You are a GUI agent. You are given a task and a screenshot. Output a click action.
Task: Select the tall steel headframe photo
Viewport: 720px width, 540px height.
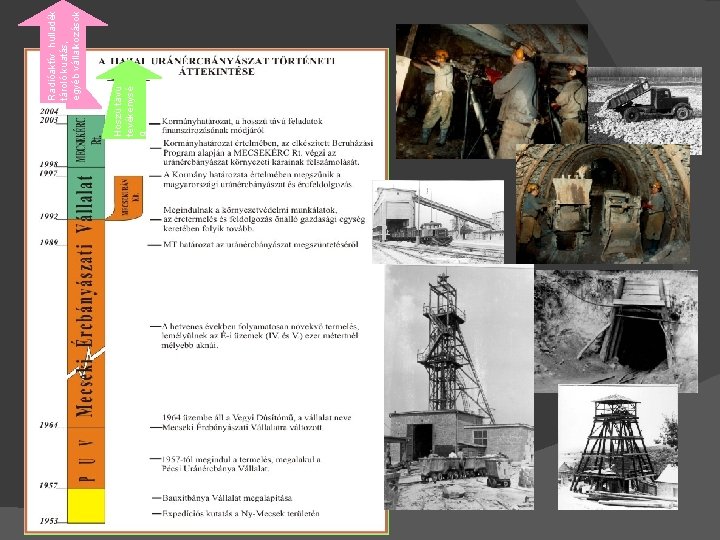coord(459,387)
